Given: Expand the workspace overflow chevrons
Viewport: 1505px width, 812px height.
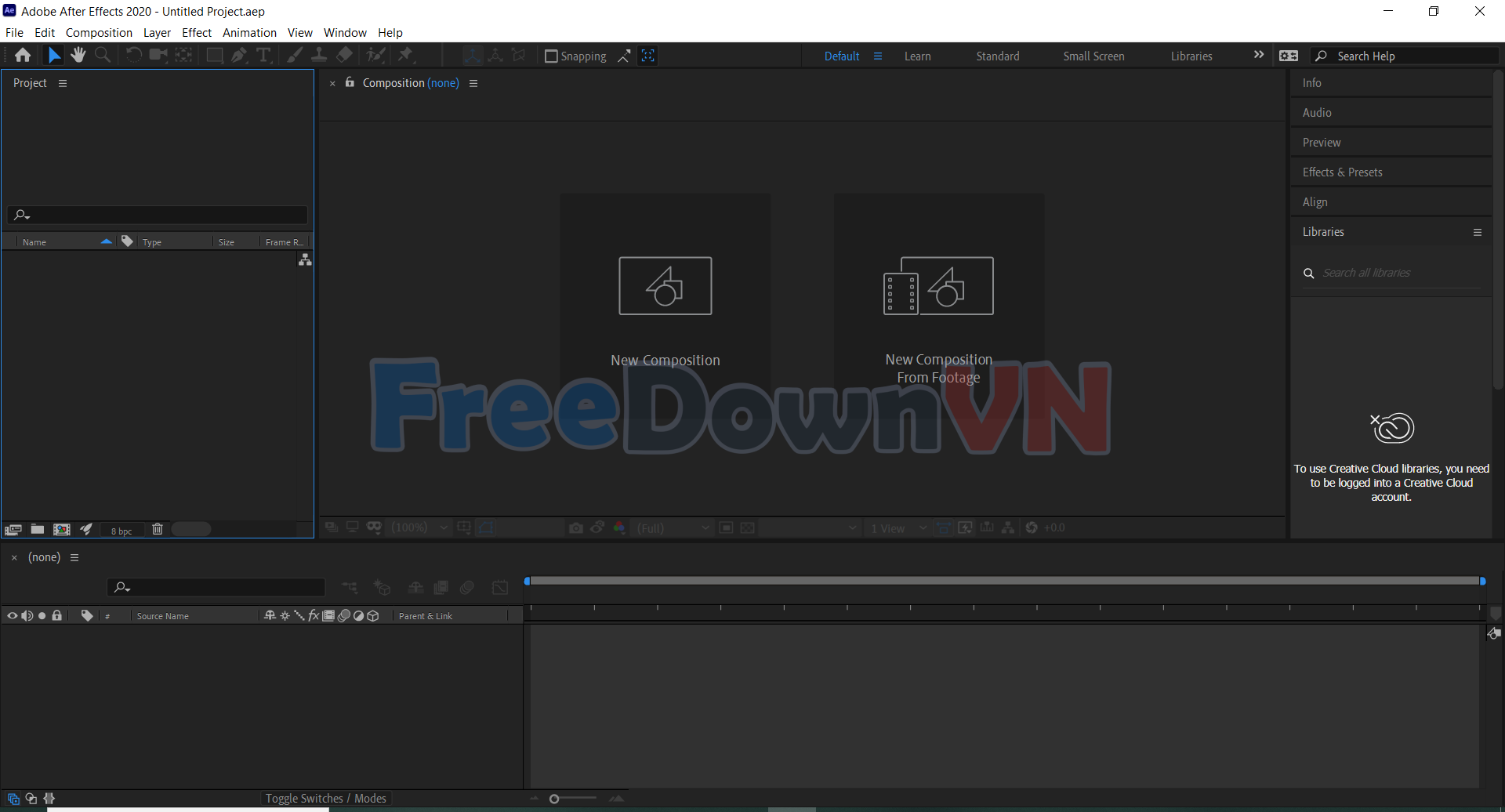Looking at the screenshot, I should (1259, 56).
